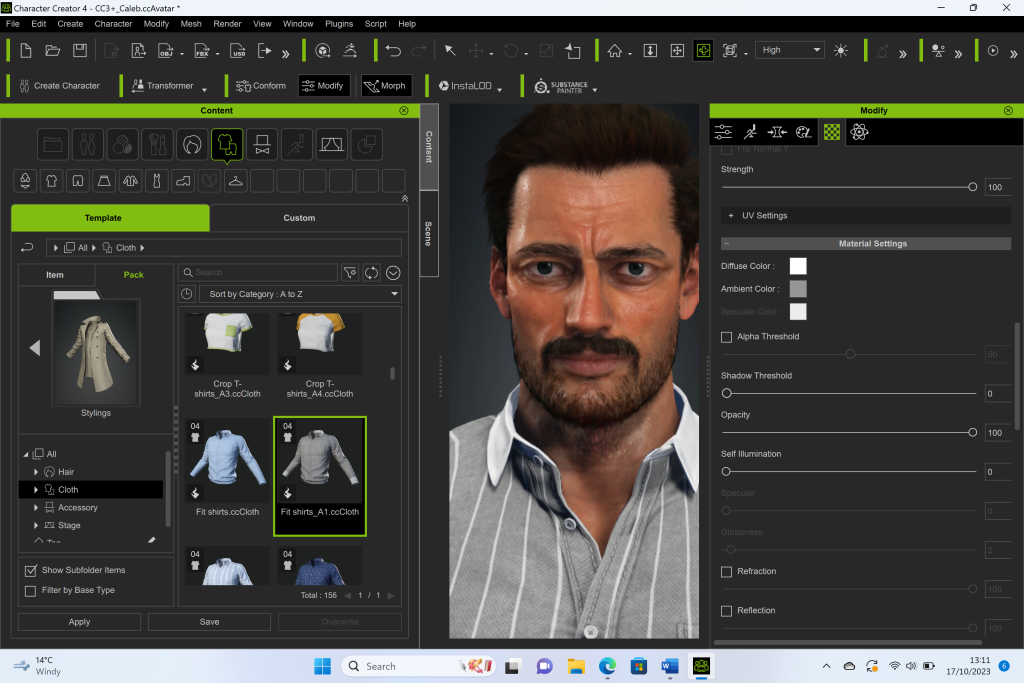The width and height of the screenshot is (1024, 683).
Task: Expand the Hair tree node
Action: (x=36, y=472)
